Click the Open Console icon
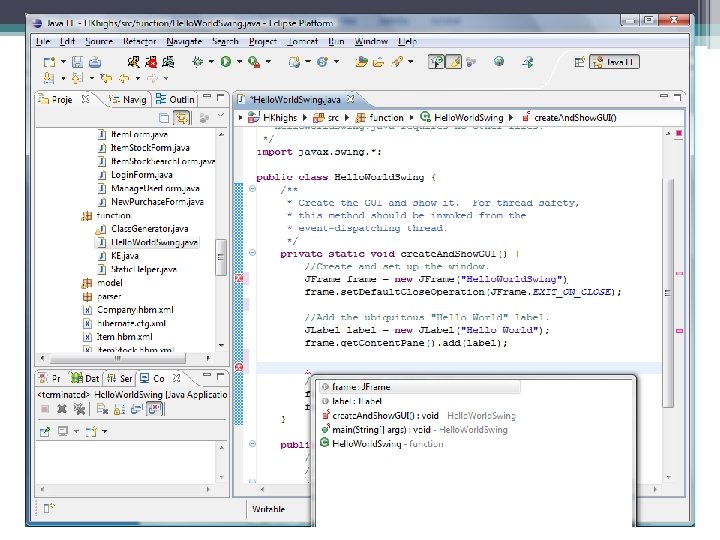Viewport: 720px width, 540px height. click(93, 431)
